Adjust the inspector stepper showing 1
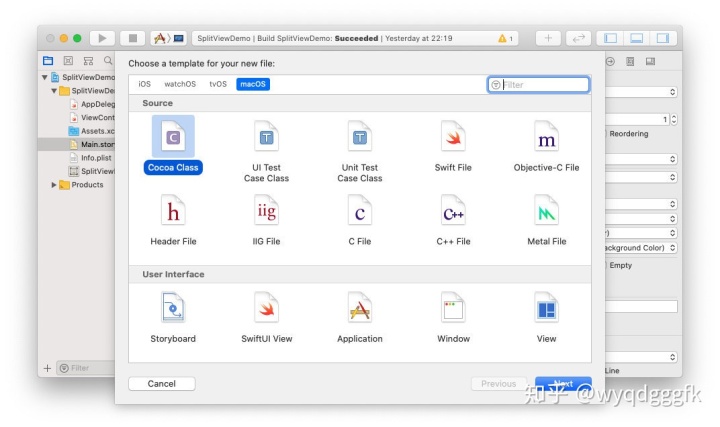Viewport: 720px width, 427px height. [674, 119]
